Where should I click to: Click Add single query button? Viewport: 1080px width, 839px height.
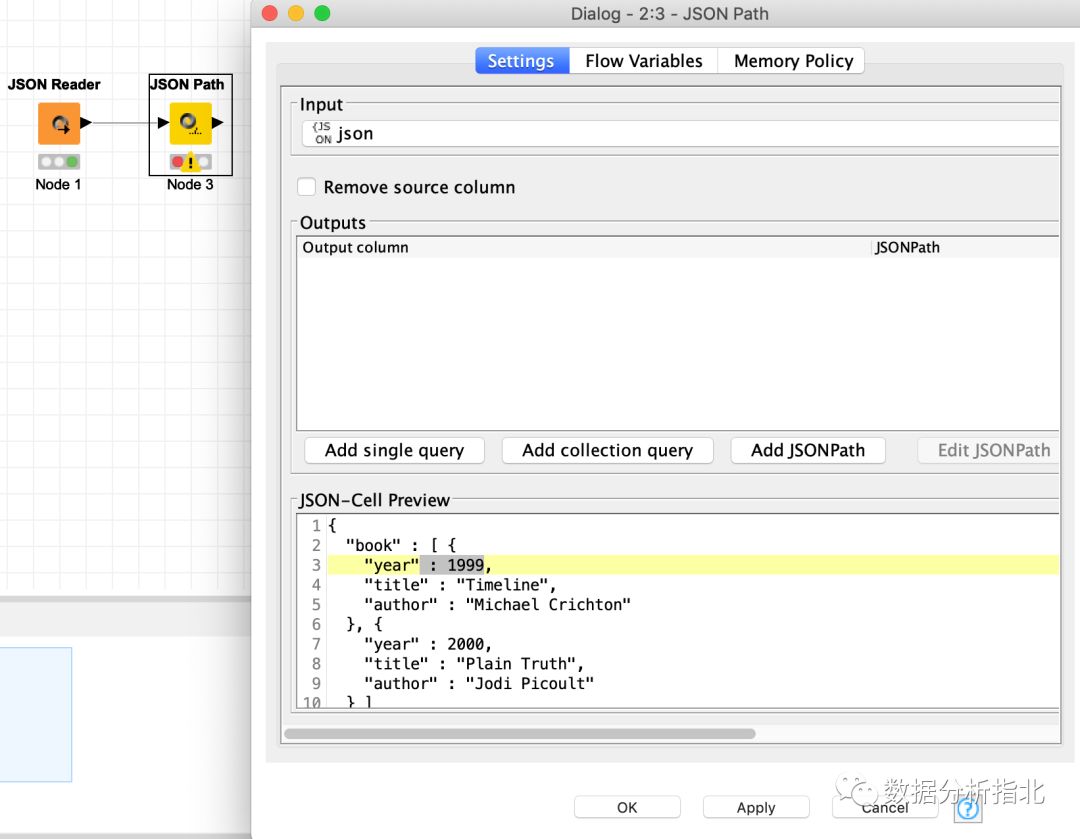[x=395, y=450]
